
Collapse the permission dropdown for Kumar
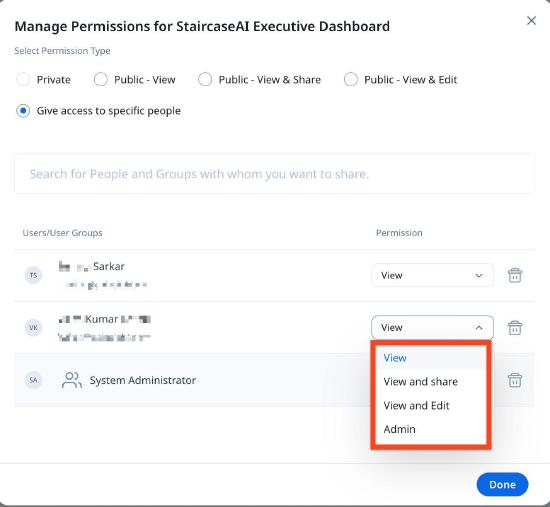pos(432,328)
